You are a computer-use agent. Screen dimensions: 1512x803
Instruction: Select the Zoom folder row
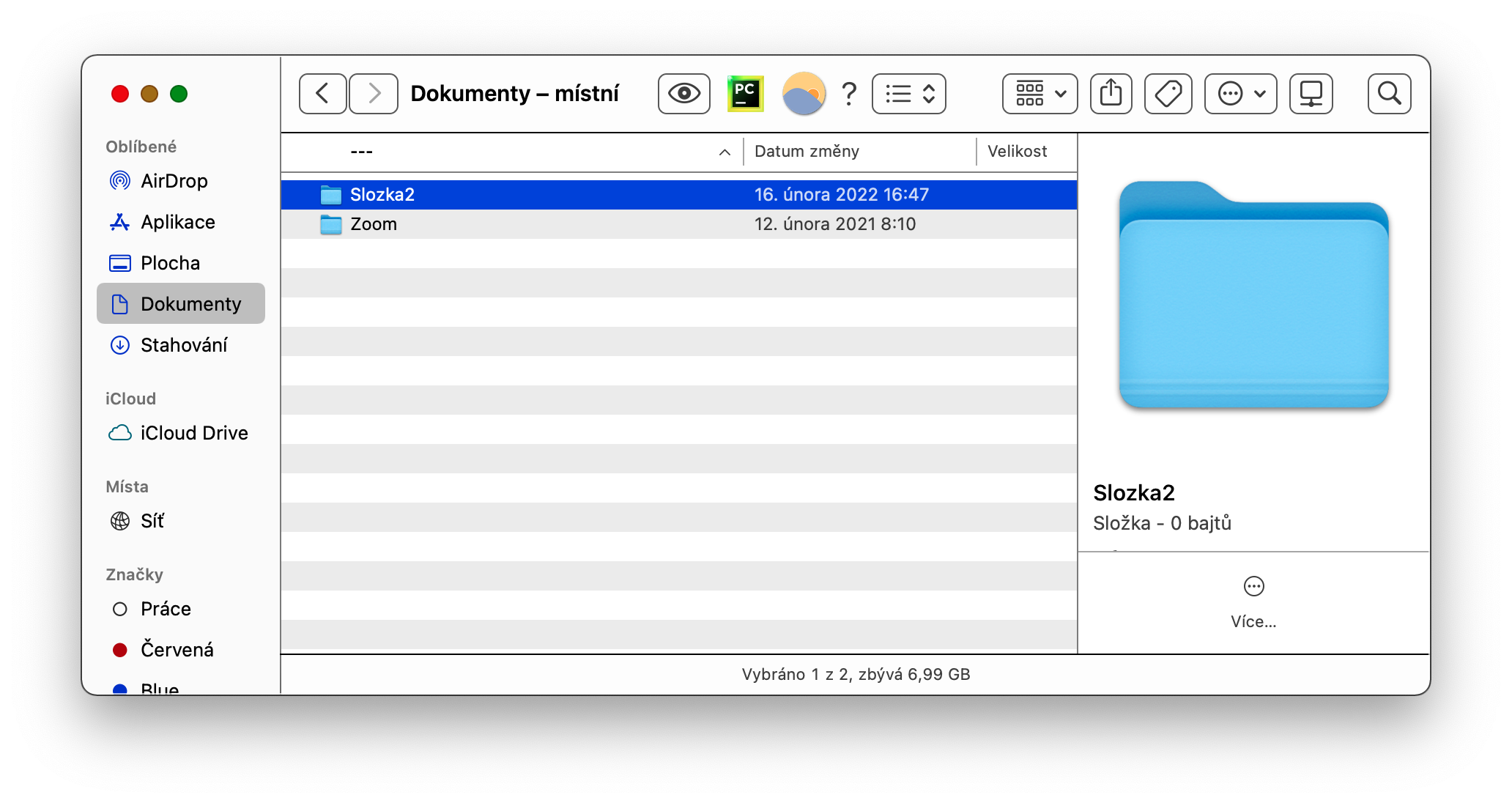click(x=679, y=224)
